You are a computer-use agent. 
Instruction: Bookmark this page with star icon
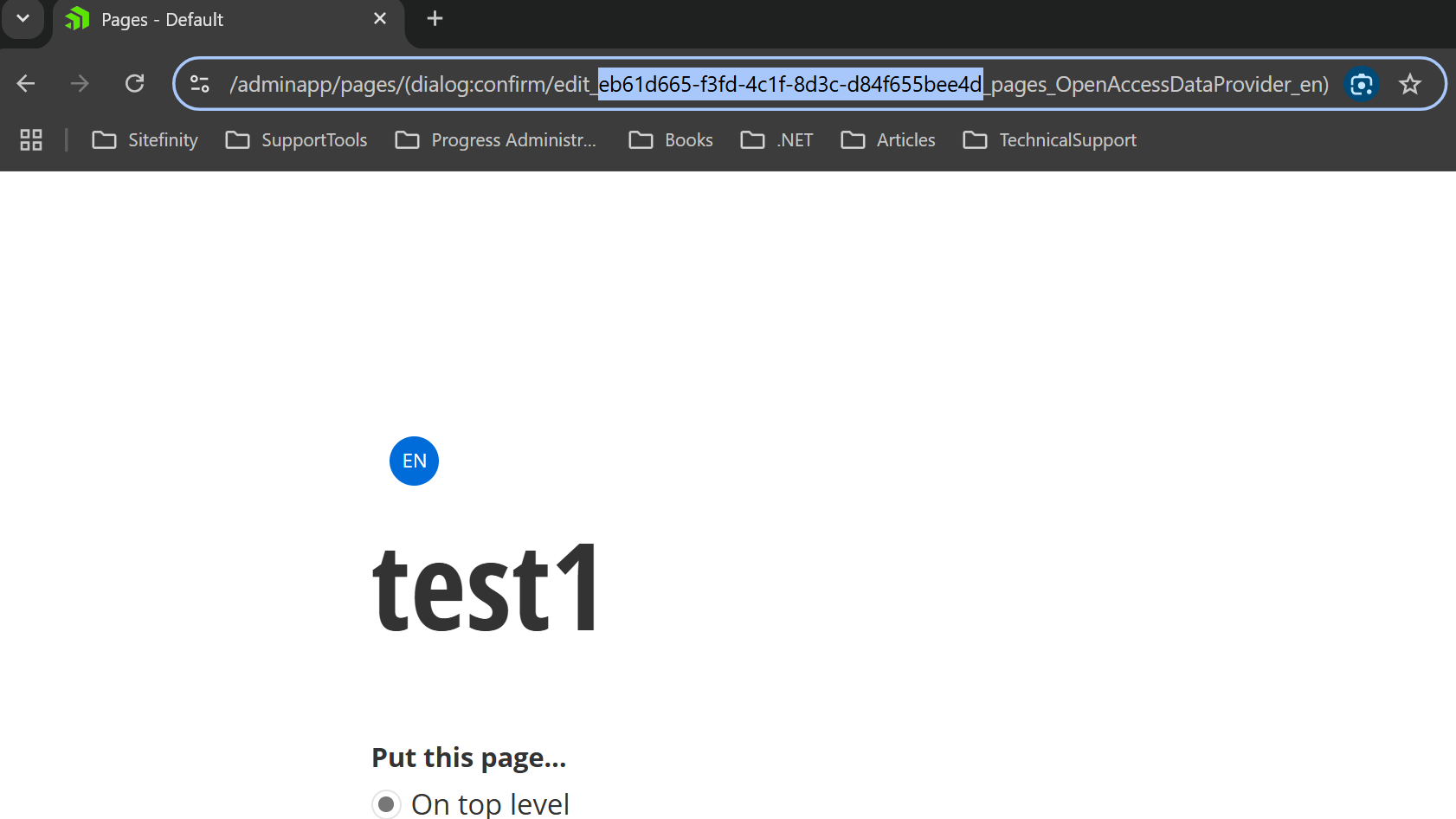pyautogui.click(x=1410, y=84)
